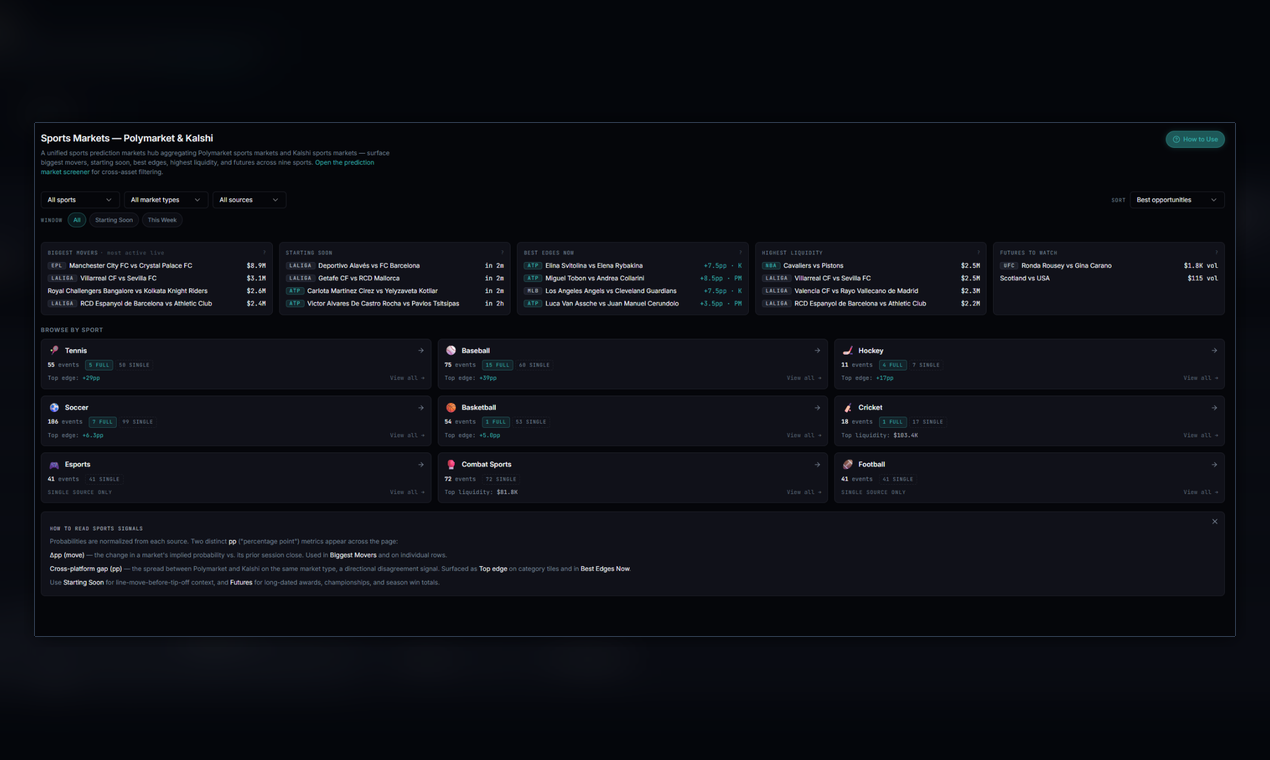
Task: Open Football card arrow icon
Action: point(1214,464)
